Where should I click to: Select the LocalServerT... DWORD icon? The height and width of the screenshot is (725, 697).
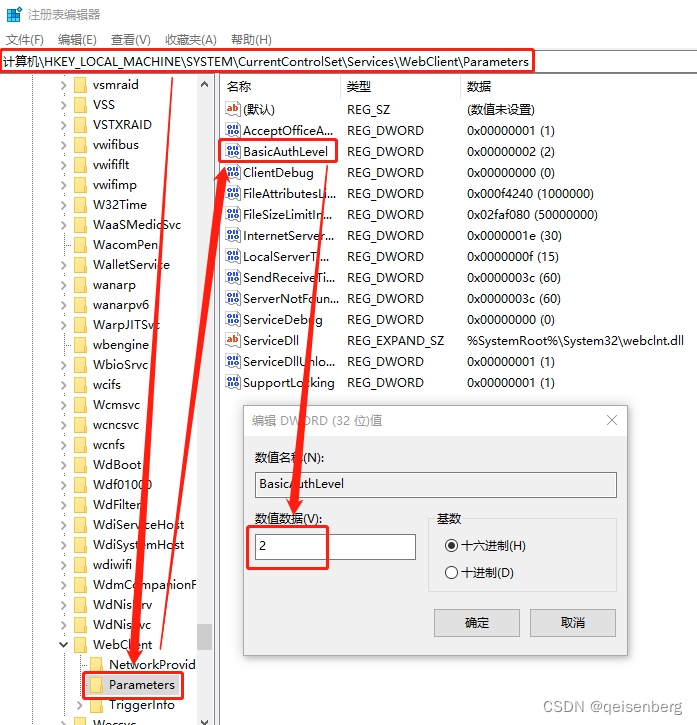(x=233, y=256)
